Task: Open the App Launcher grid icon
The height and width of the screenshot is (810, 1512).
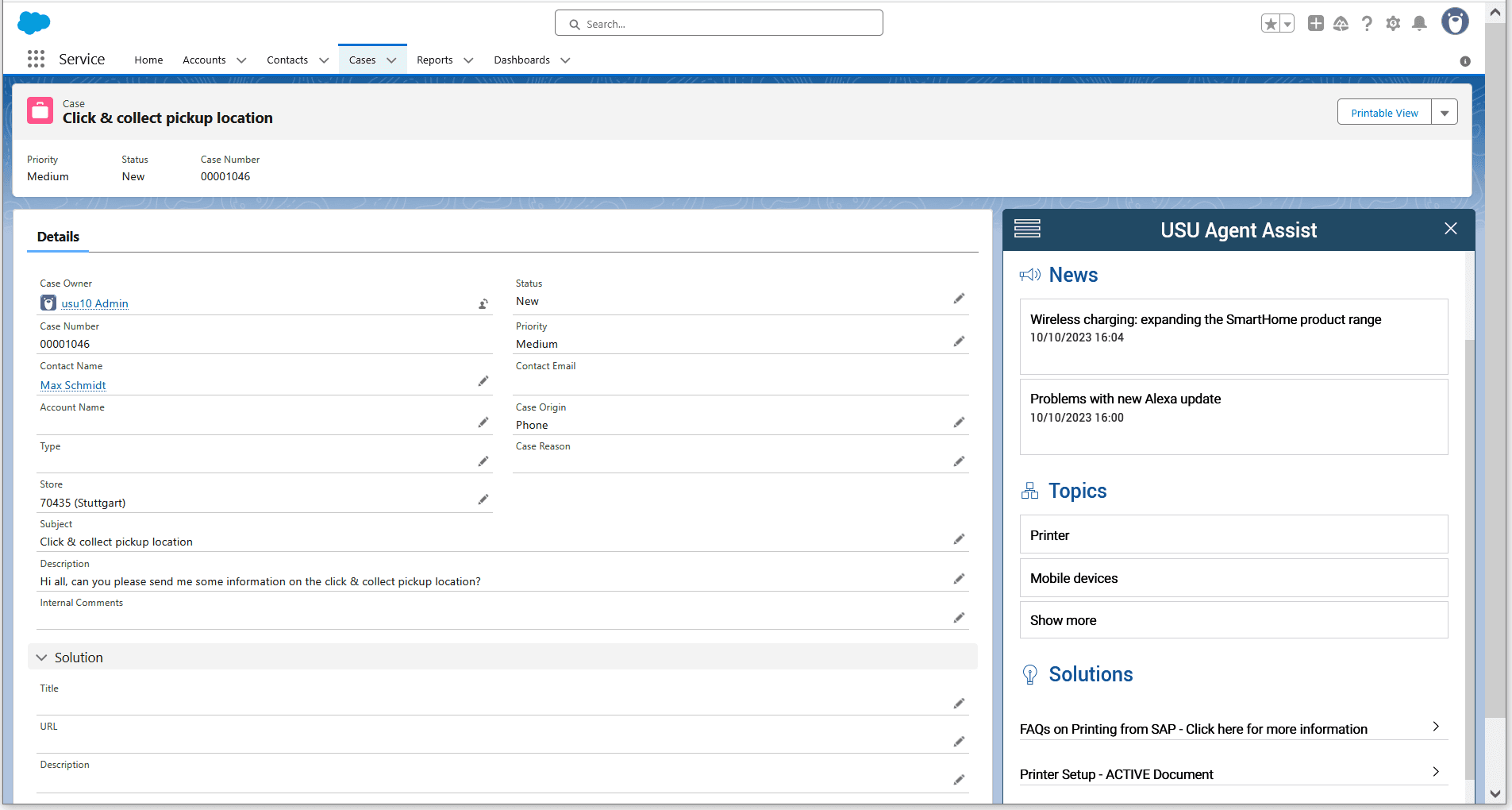Action: [36, 59]
